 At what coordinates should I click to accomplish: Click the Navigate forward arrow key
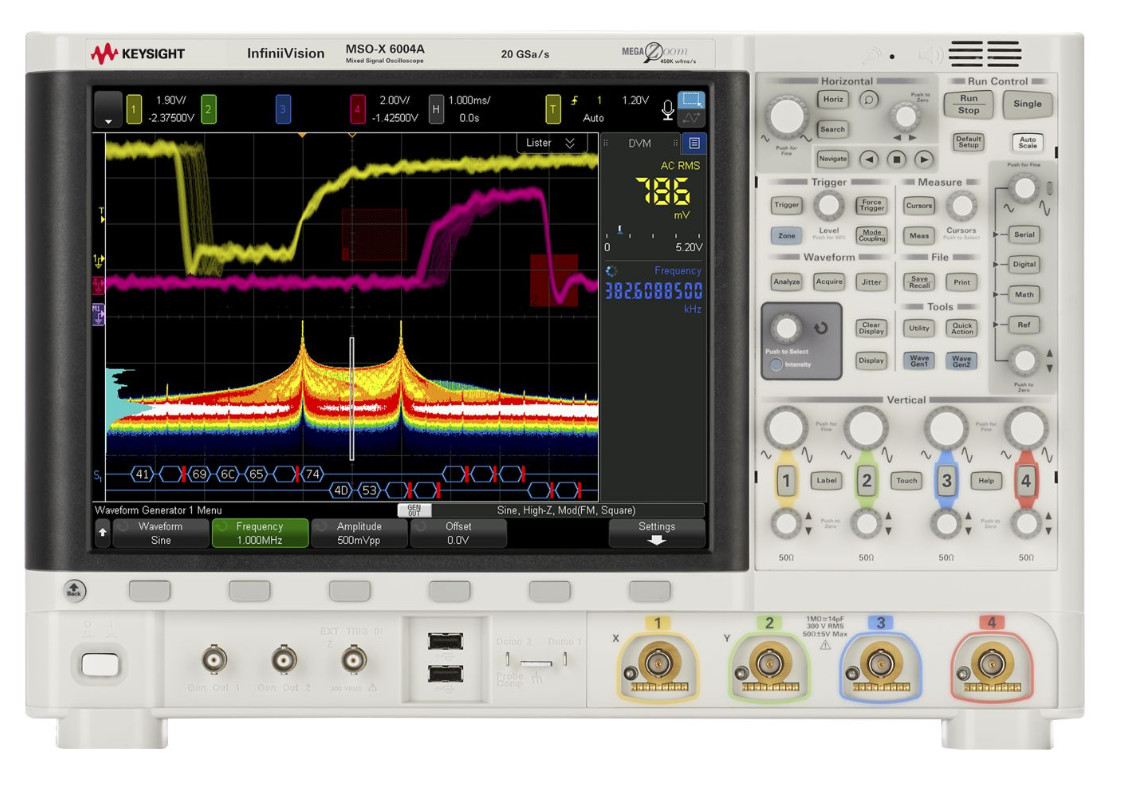pos(924,159)
